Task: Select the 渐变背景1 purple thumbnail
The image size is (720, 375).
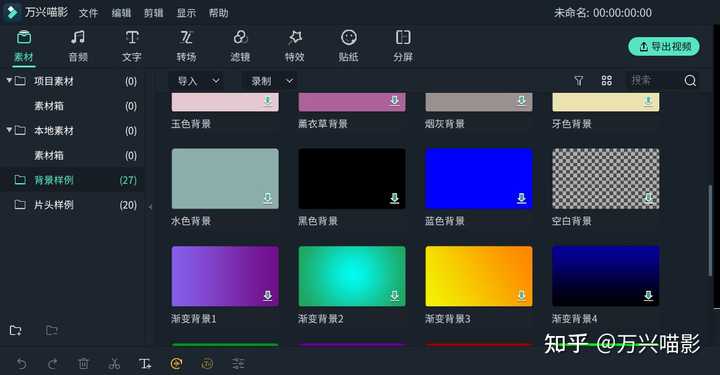Action: tap(225, 276)
